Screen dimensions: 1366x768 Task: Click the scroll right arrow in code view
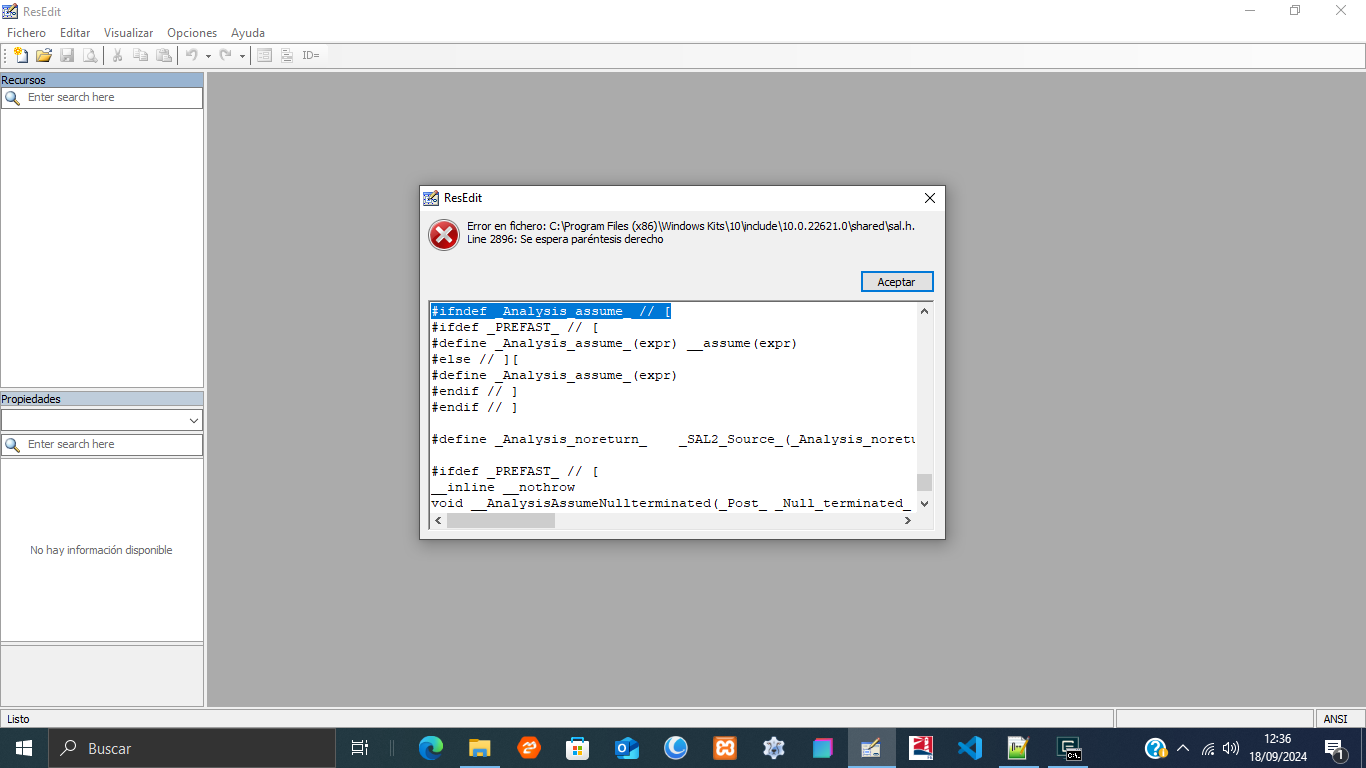click(908, 520)
